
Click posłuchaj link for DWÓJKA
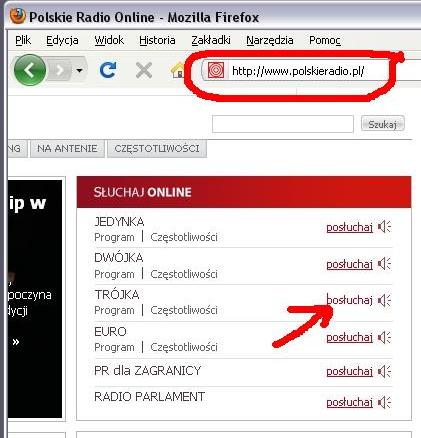click(349, 264)
